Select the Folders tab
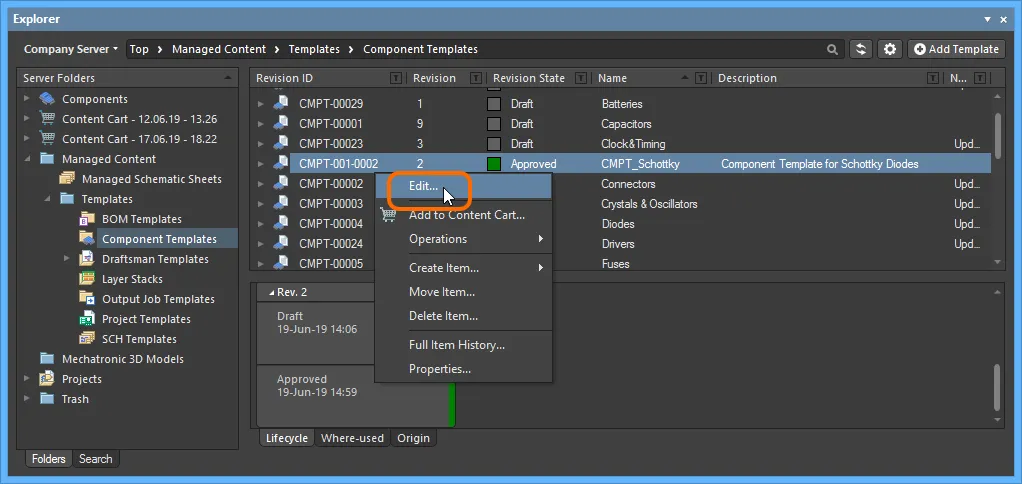This screenshot has width=1022, height=484. click(49, 459)
